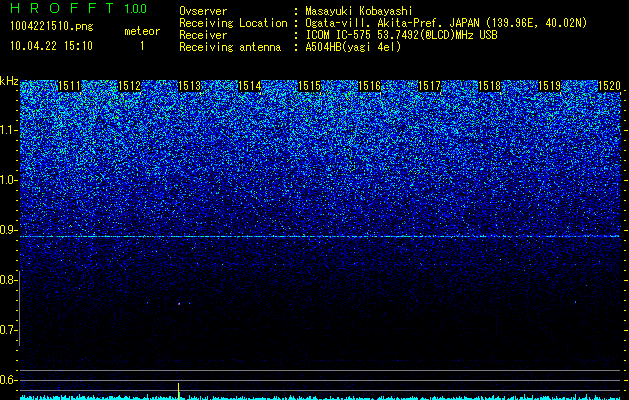Click the 1.1 kHz axis label
The image size is (629, 400).
click(x=7, y=130)
